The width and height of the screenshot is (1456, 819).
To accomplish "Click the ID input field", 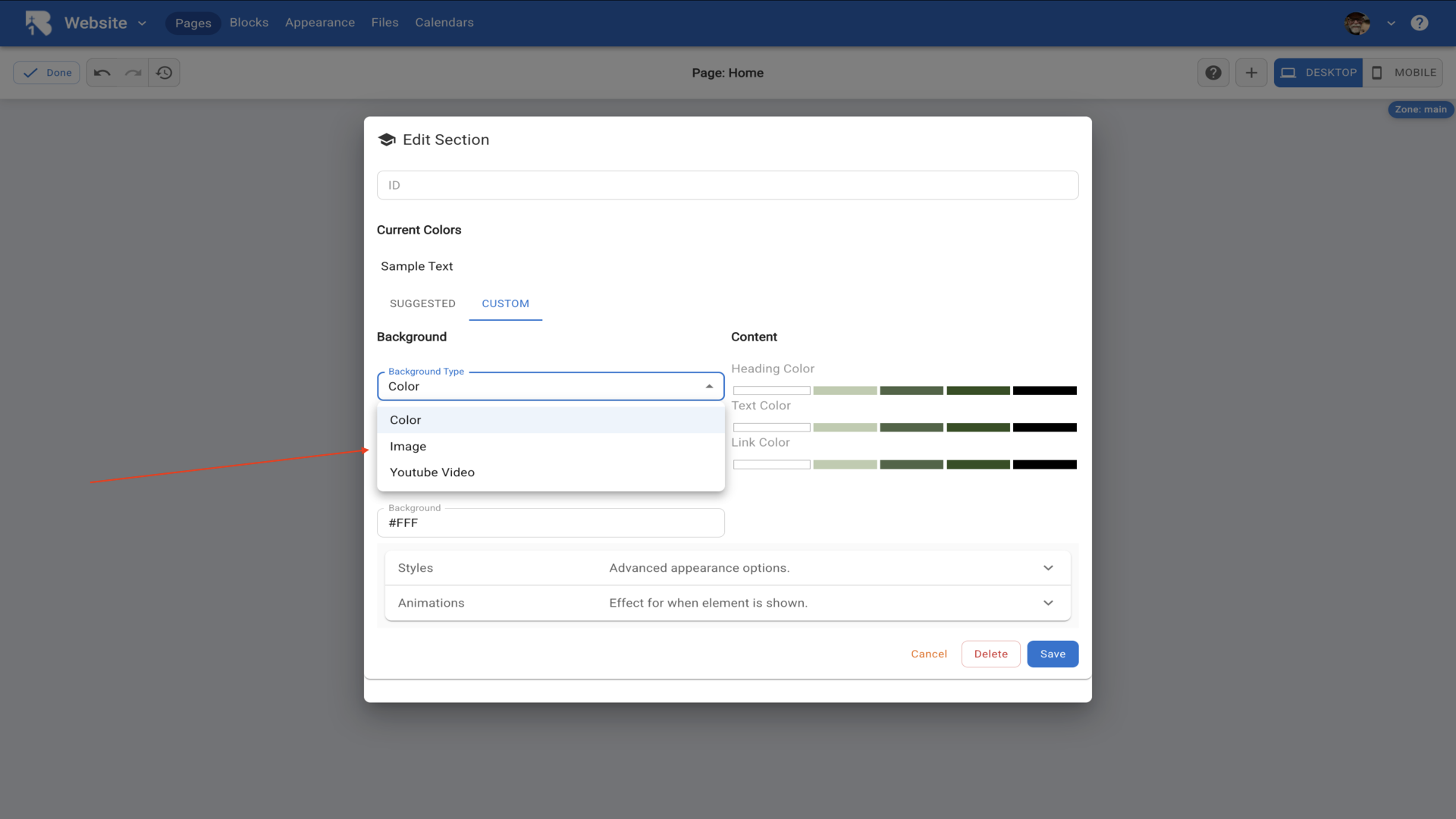I will pos(727,185).
